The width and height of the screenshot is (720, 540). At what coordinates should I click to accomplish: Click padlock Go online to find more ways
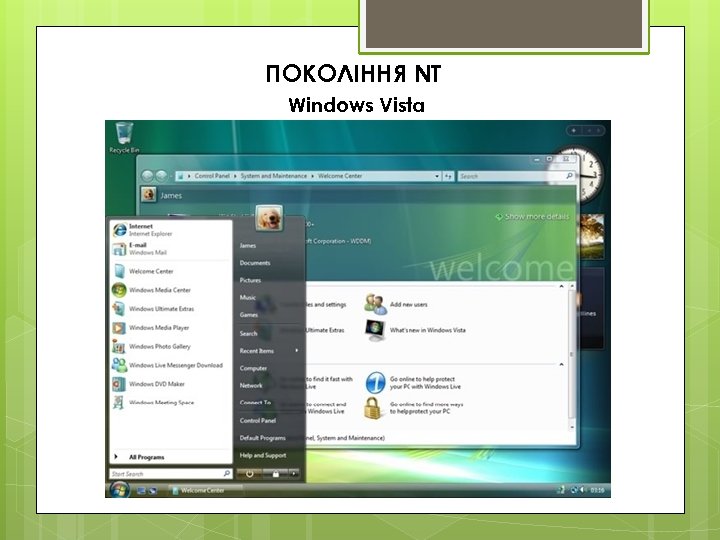click(414, 408)
